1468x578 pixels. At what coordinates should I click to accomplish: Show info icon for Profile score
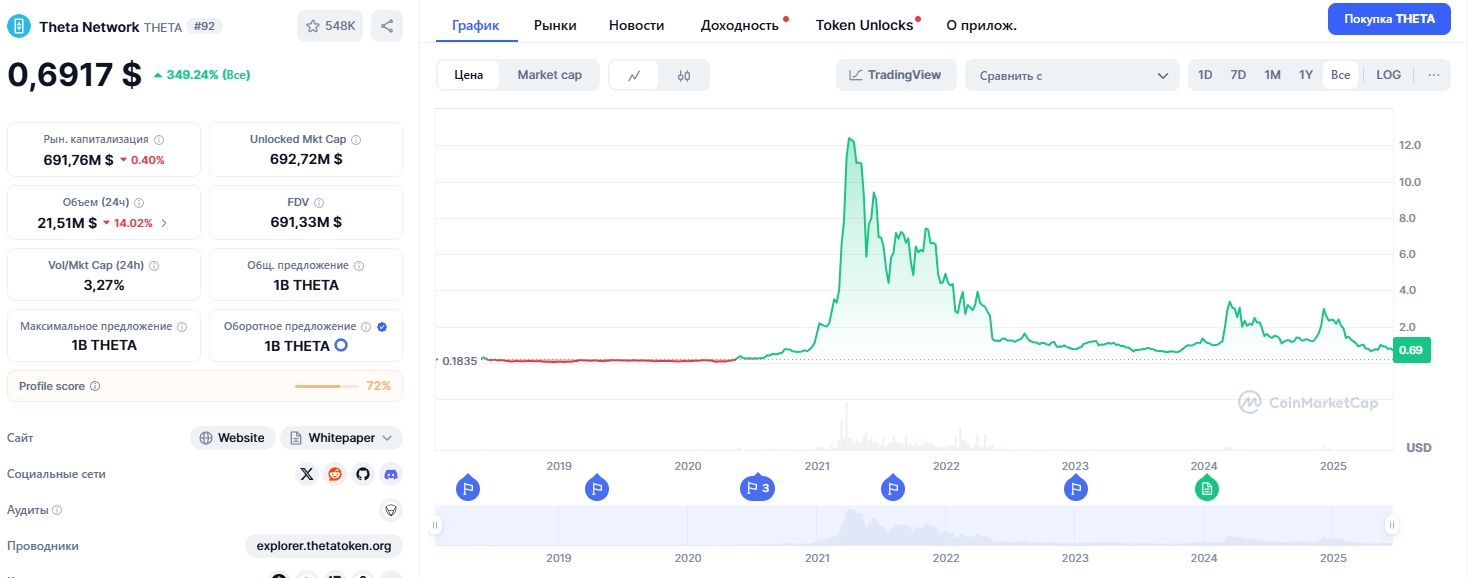point(95,386)
